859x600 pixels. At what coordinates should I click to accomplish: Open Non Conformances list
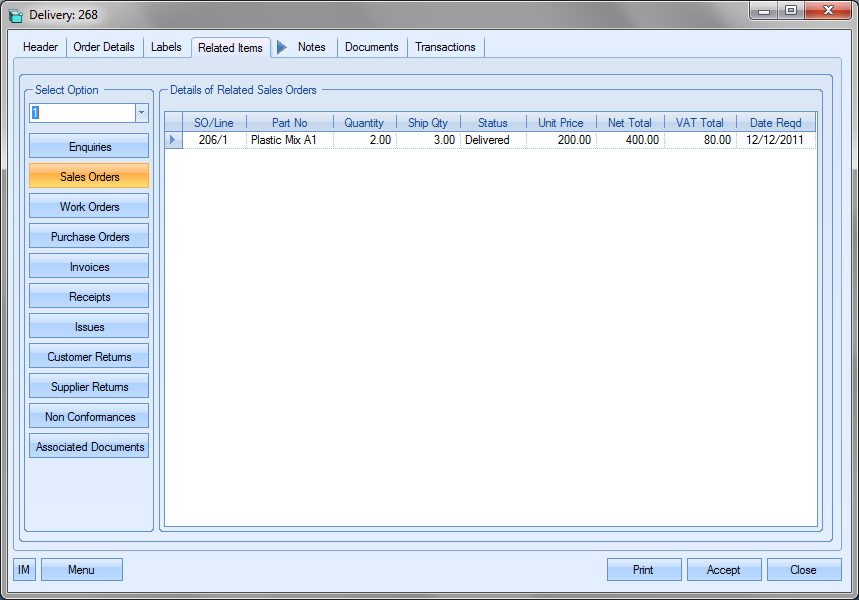tap(90, 417)
